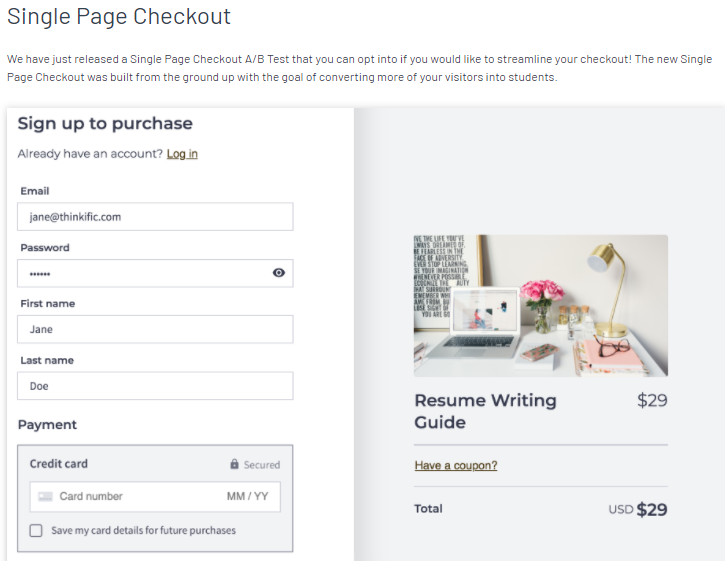
Task: Click 'Save my card details for future purchases' text
Action: 143,530
